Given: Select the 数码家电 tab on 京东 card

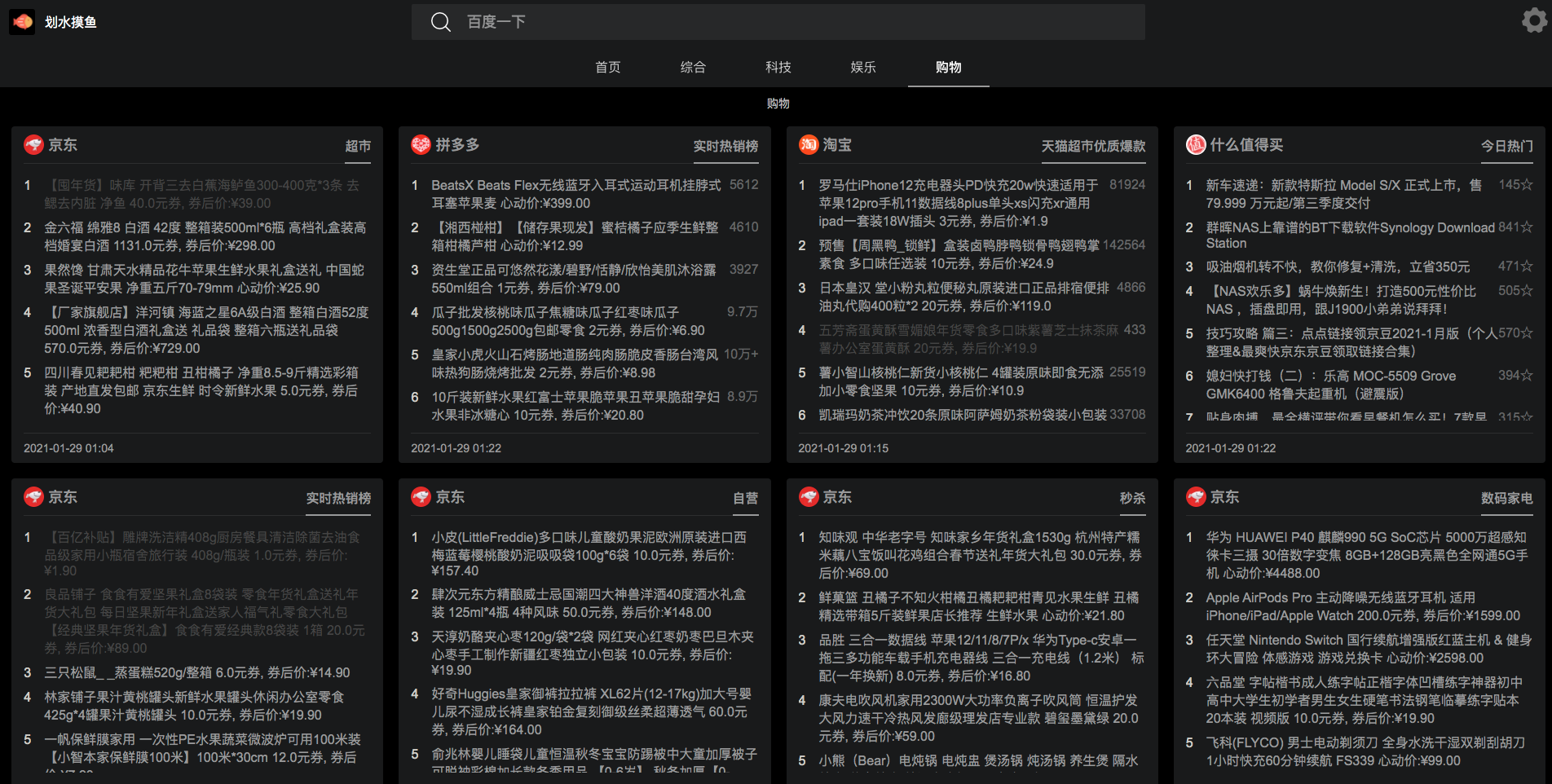Looking at the screenshot, I should pos(1506,499).
